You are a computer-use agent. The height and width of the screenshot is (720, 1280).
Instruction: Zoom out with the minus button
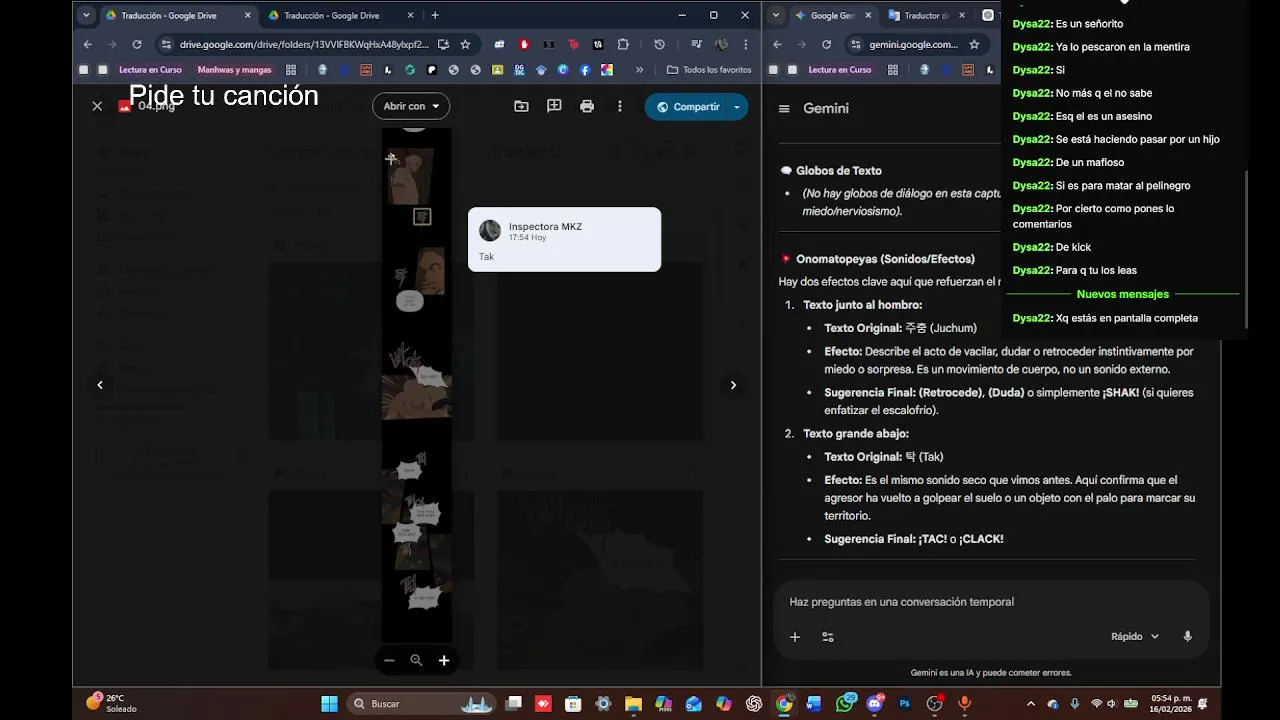(x=389, y=660)
